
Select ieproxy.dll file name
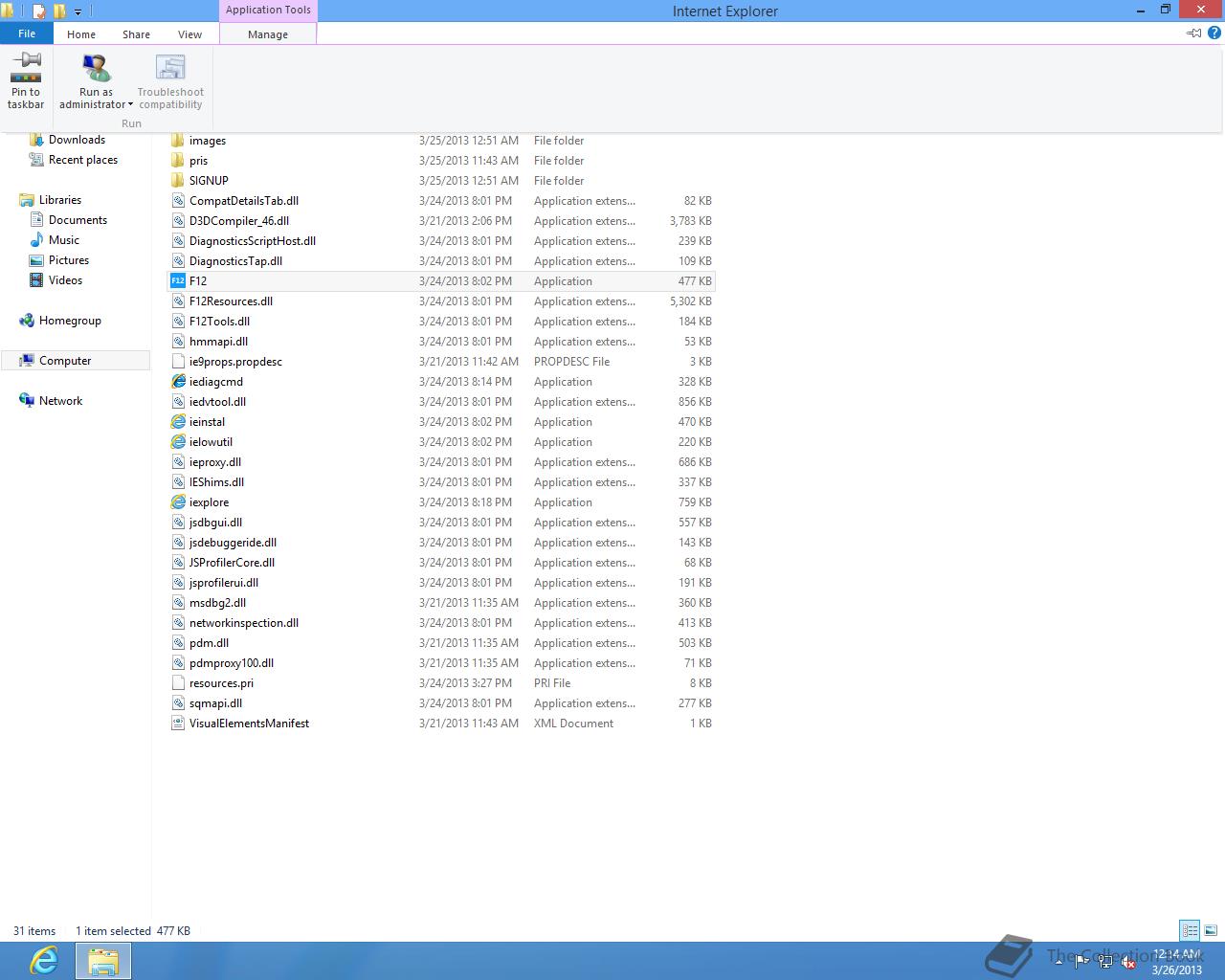click(215, 462)
